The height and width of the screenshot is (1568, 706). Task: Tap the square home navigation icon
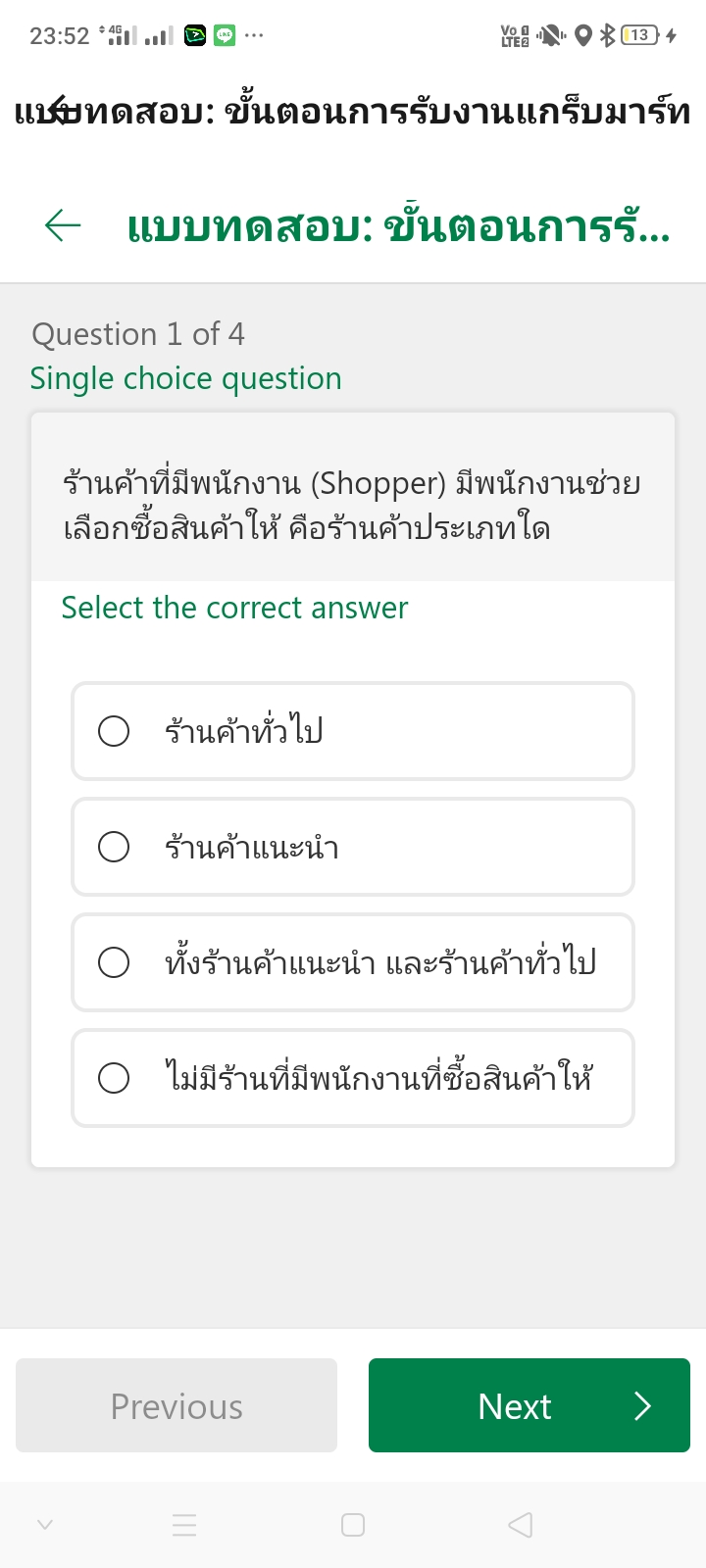(x=353, y=1525)
